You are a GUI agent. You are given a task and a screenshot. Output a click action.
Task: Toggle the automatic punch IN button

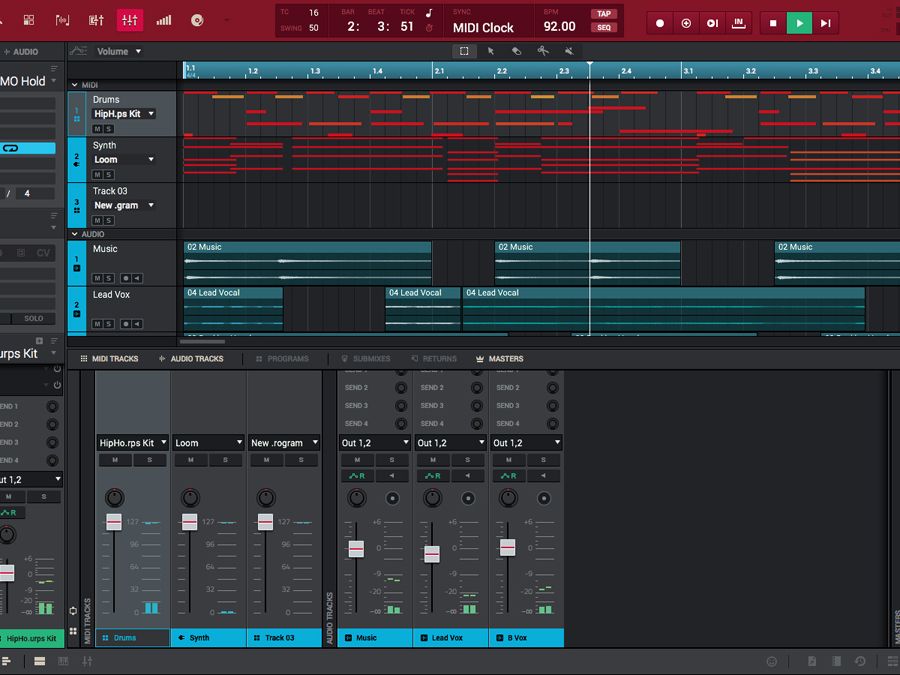[739, 24]
